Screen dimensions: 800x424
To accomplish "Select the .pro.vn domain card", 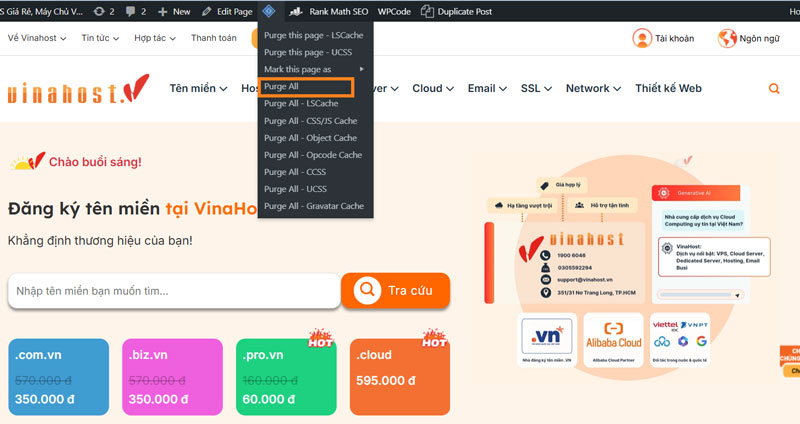I will coord(286,377).
